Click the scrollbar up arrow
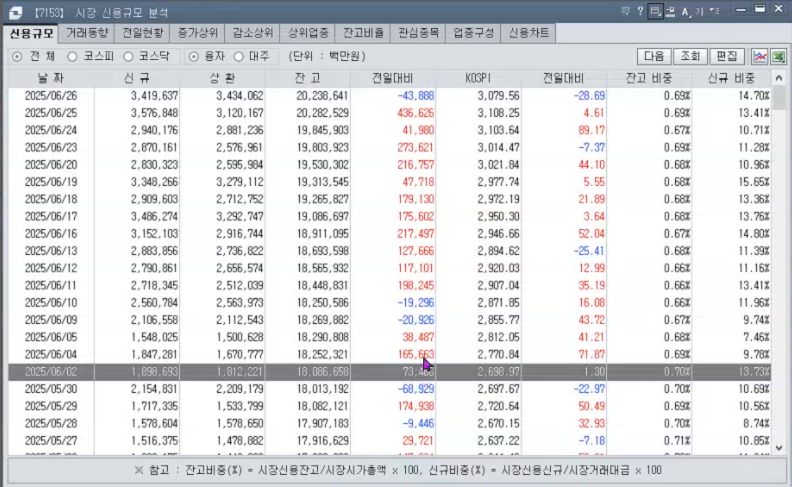 tap(779, 78)
